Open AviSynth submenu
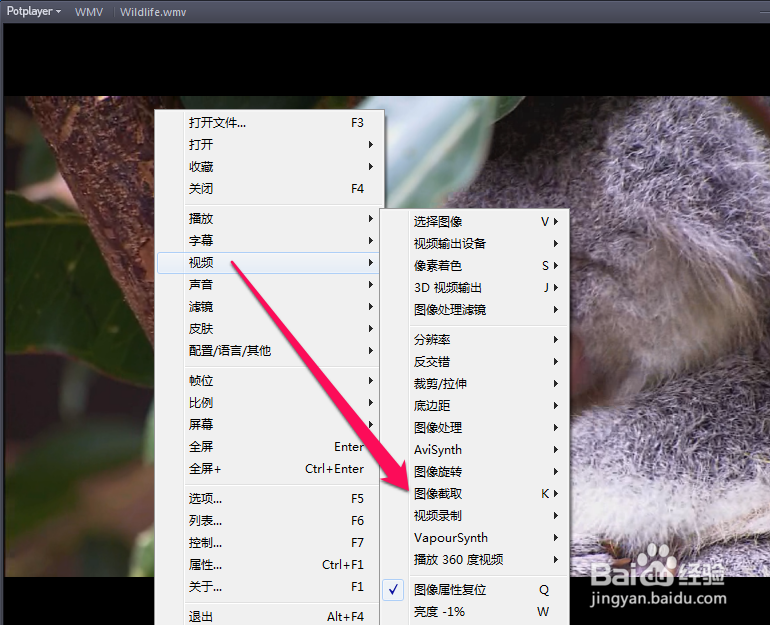770x625 pixels. (475, 450)
